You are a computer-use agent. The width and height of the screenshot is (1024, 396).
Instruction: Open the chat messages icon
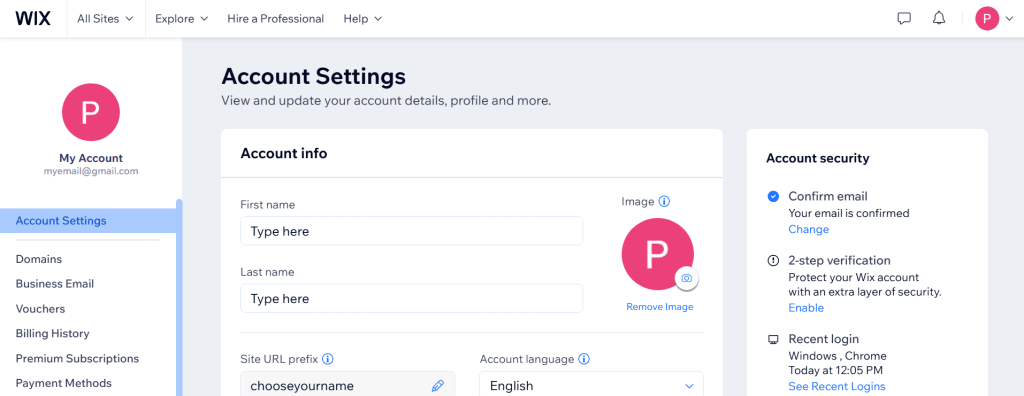pyautogui.click(x=904, y=18)
